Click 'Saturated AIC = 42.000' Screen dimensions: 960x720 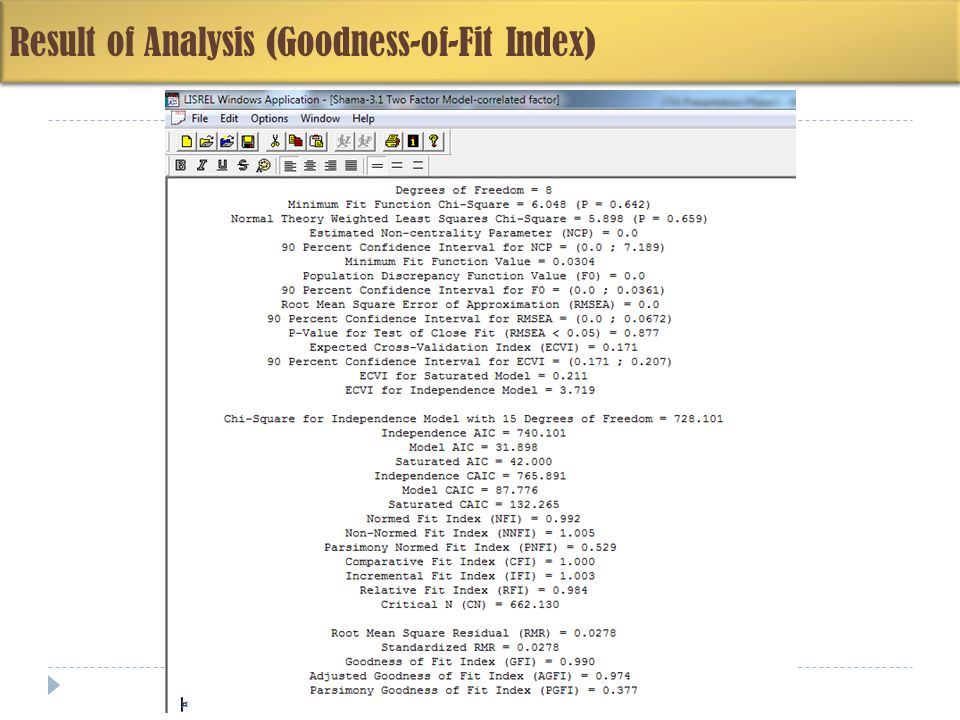click(473, 462)
